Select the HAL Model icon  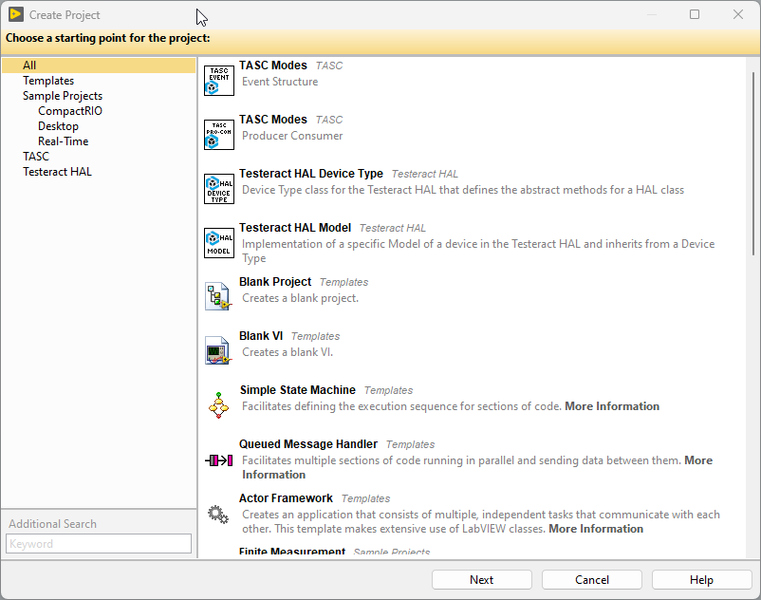tap(219, 243)
